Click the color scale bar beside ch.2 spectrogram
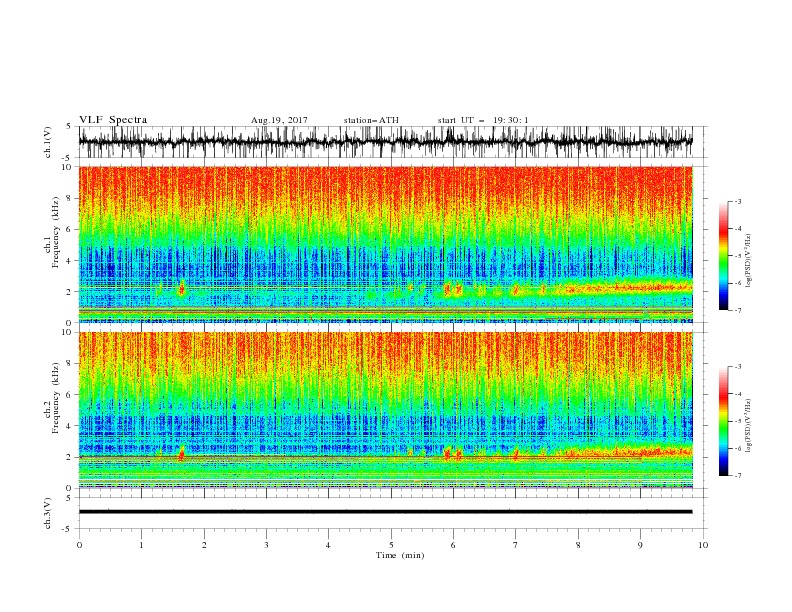 [x=723, y=421]
